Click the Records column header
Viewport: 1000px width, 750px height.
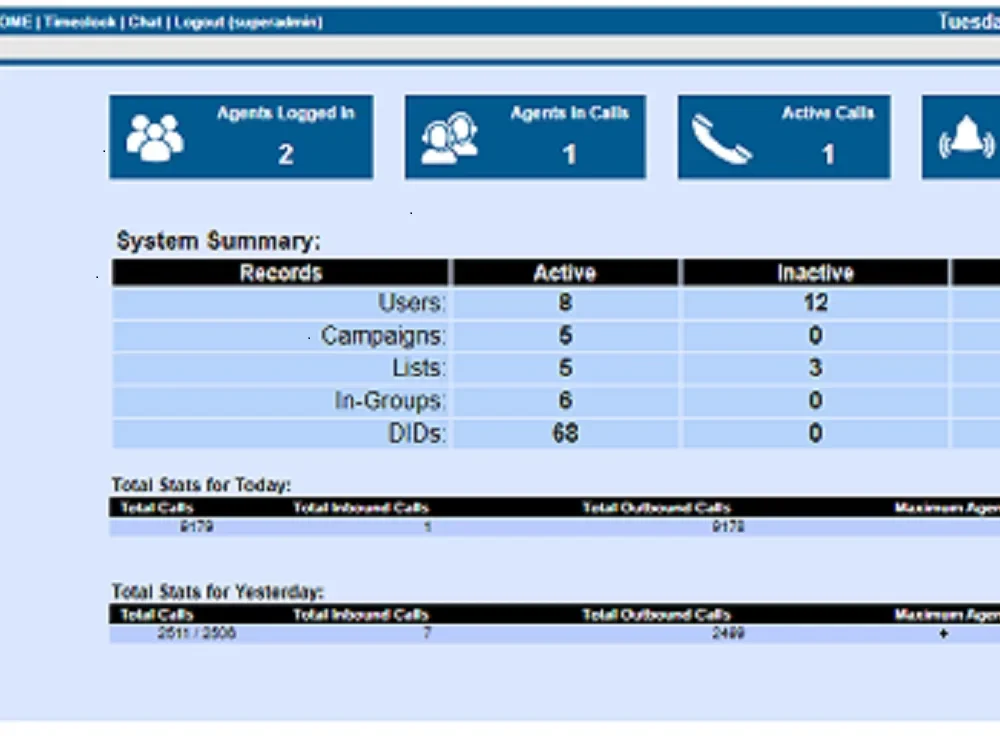281,273
